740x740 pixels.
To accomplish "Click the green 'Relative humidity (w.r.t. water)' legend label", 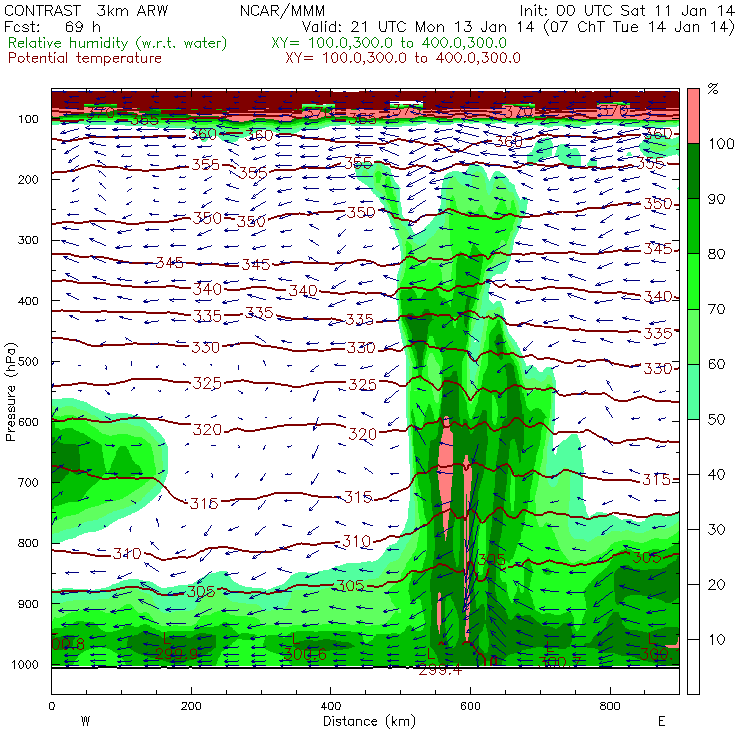I will click(x=118, y=43).
